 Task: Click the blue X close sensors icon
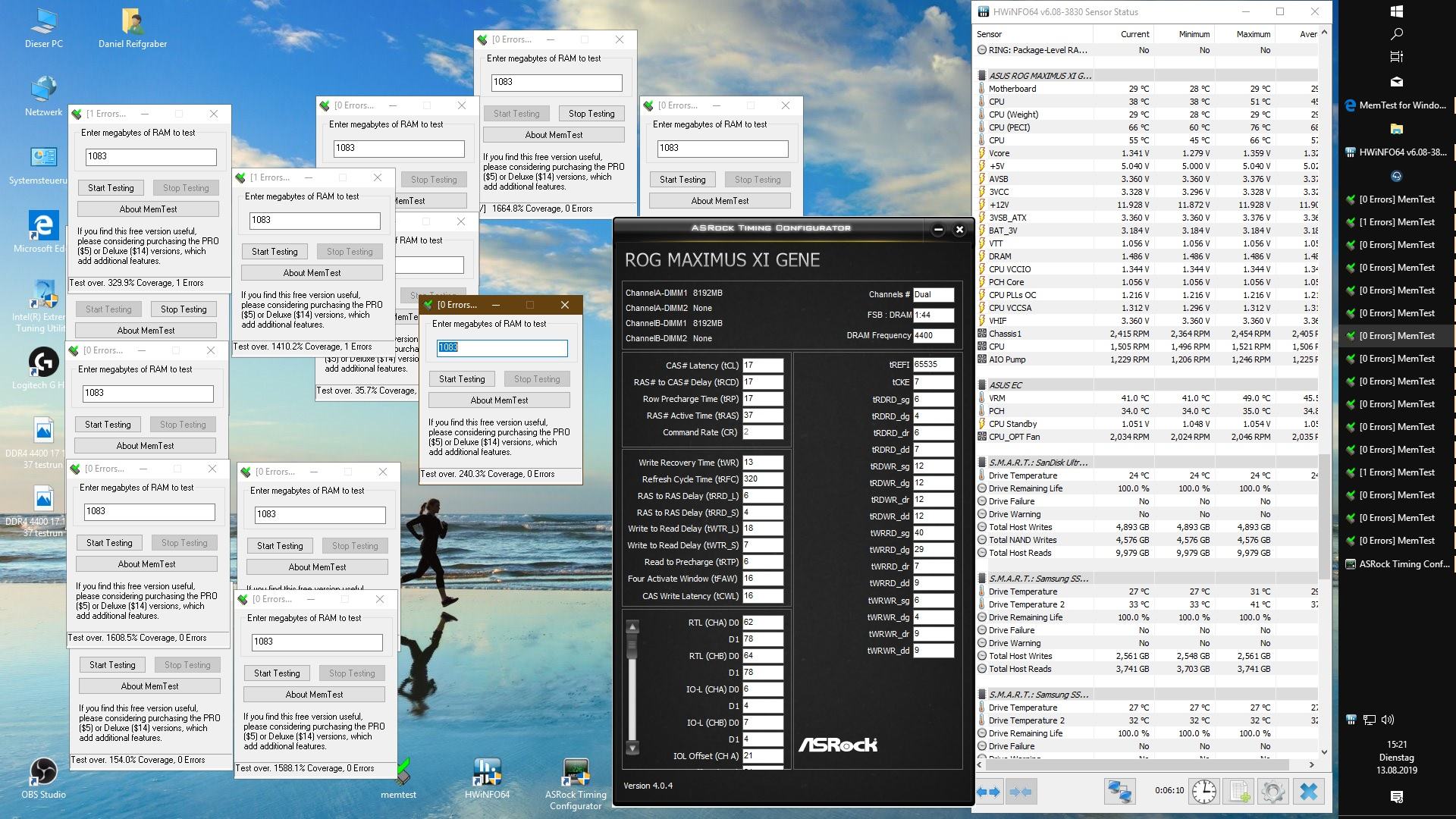click(x=1308, y=792)
